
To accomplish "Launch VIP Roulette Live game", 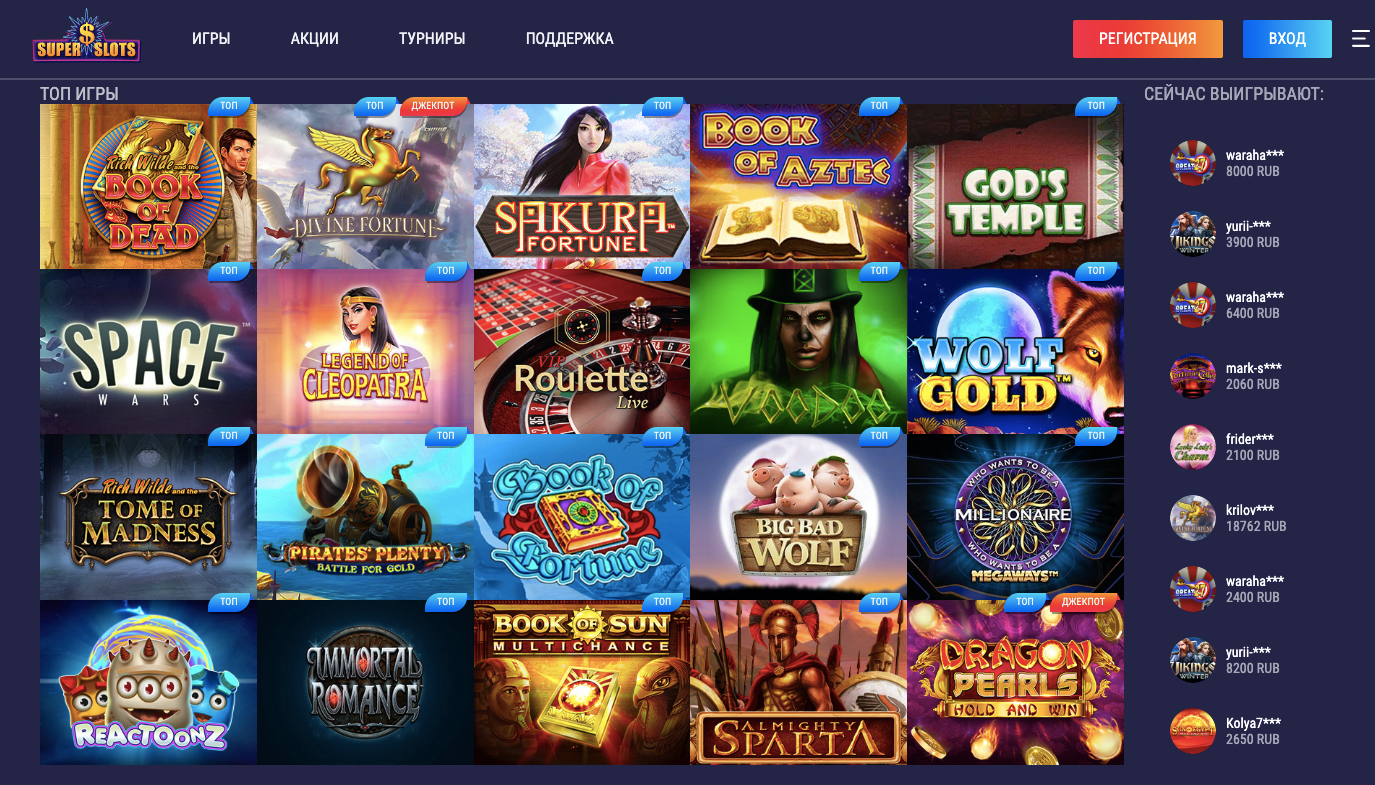I will [582, 351].
